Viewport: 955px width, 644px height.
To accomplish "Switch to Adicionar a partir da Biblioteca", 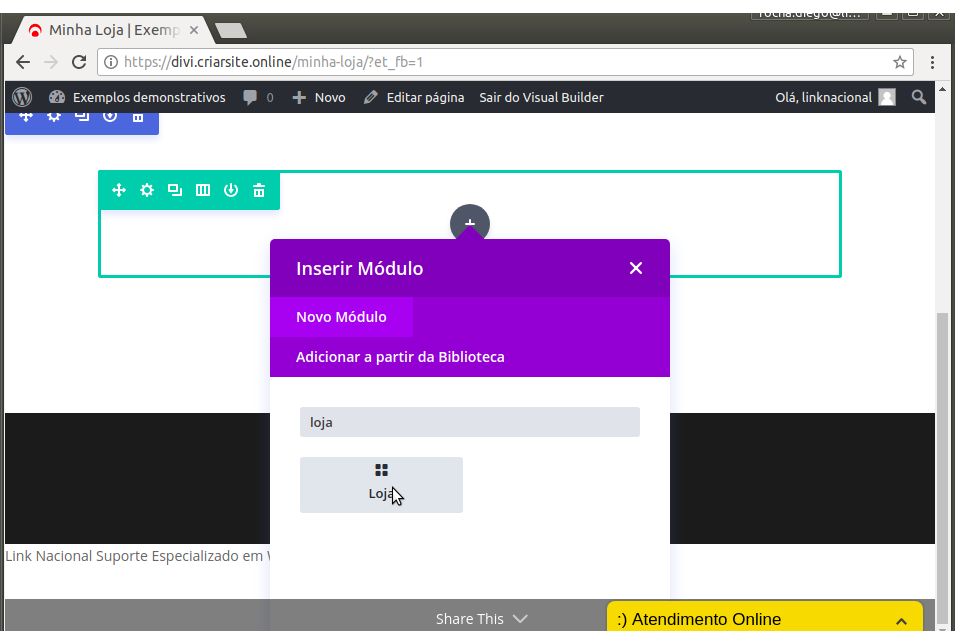I will click(x=400, y=357).
